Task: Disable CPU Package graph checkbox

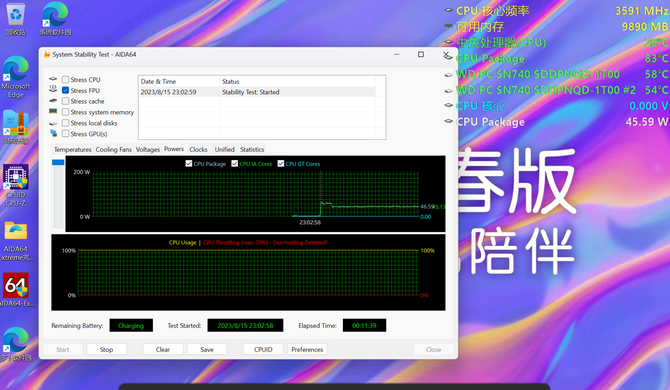Action: click(189, 164)
